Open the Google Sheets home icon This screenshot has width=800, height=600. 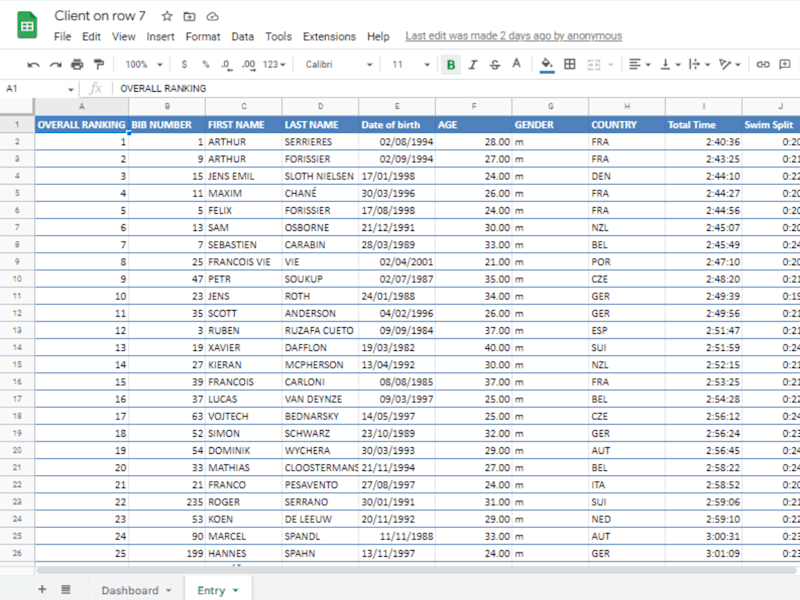(x=27, y=26)
